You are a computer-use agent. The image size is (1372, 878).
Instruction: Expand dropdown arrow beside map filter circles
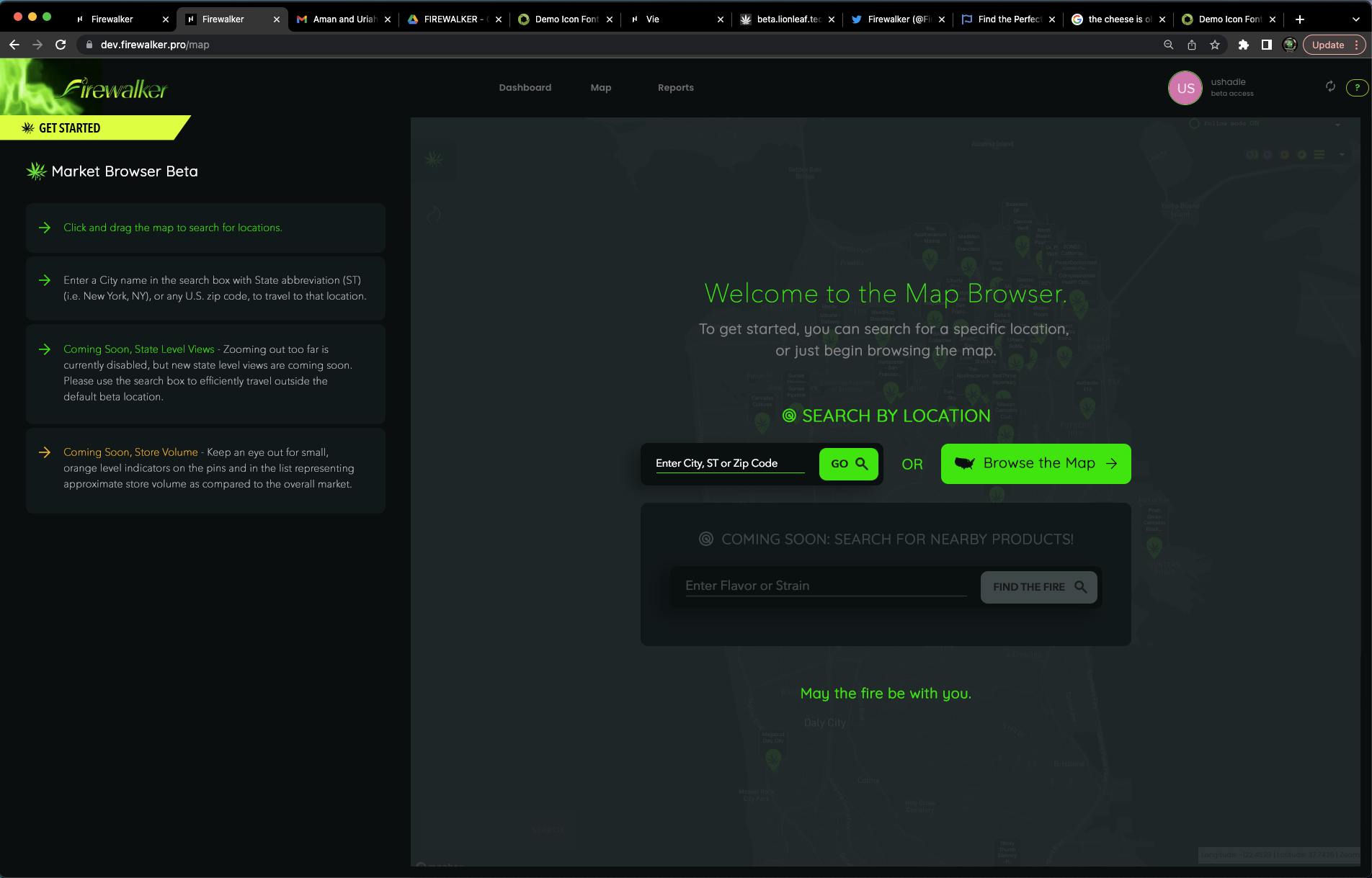click(x=1341, y=155)
